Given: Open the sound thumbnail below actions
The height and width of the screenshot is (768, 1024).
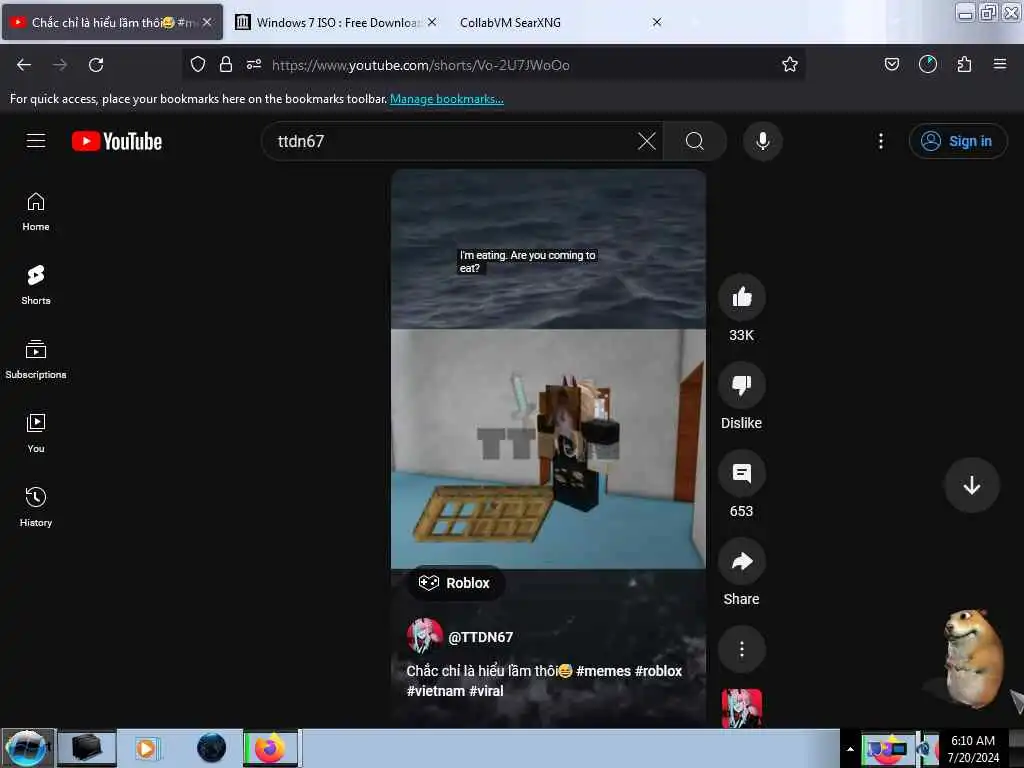Looking at the screenshot, I should coord(741,709).
